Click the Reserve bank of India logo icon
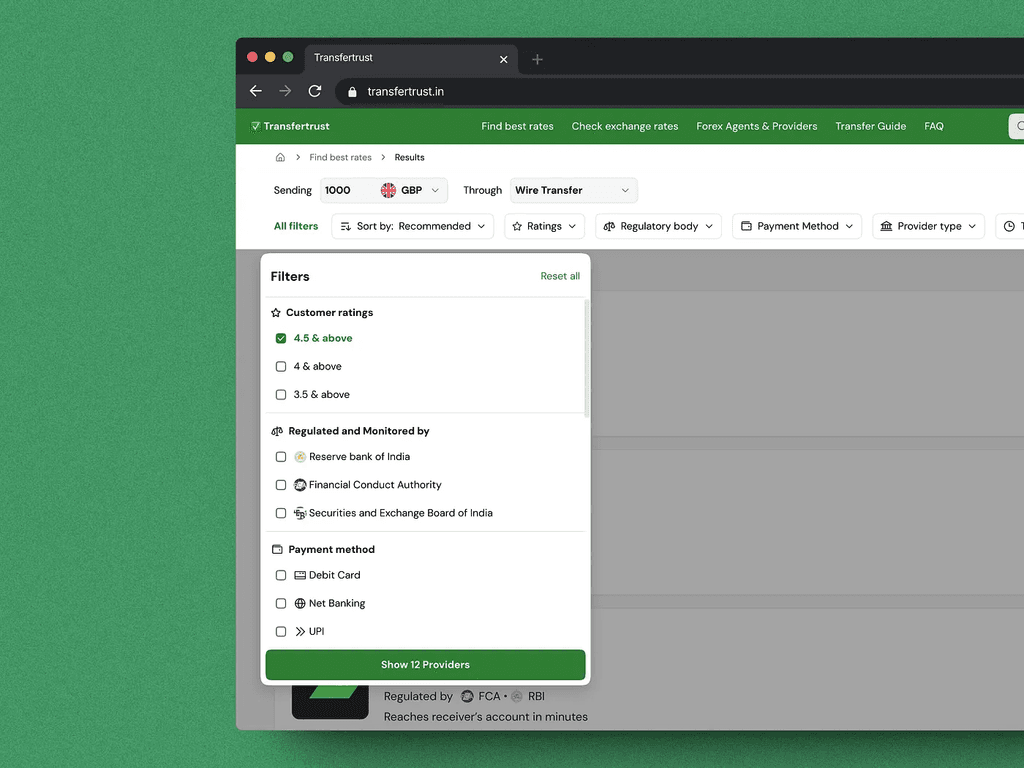This screenshot has height=768, width=1024. coord(300,456)
